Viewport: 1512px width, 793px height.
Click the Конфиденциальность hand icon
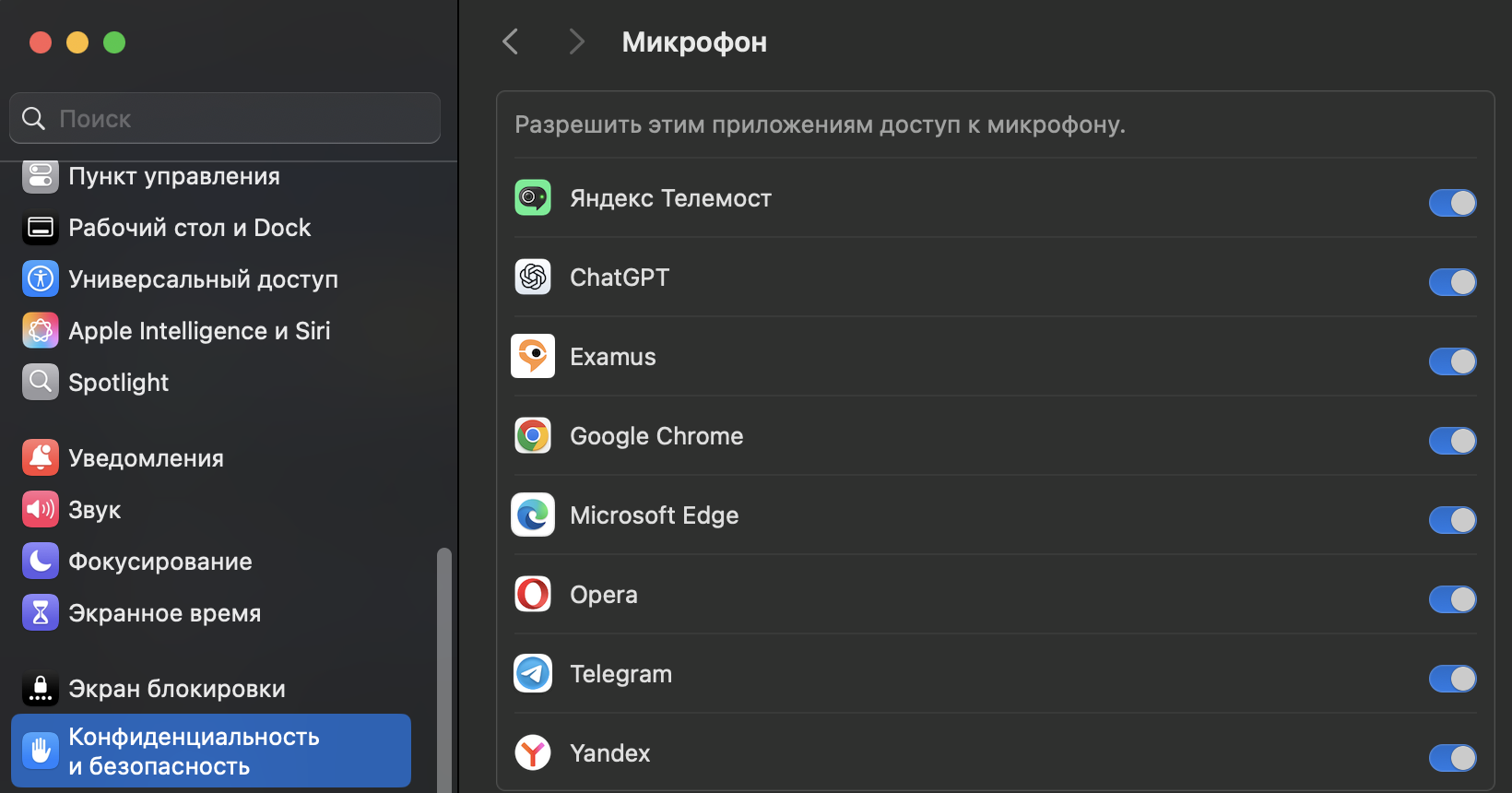(41, 751)
